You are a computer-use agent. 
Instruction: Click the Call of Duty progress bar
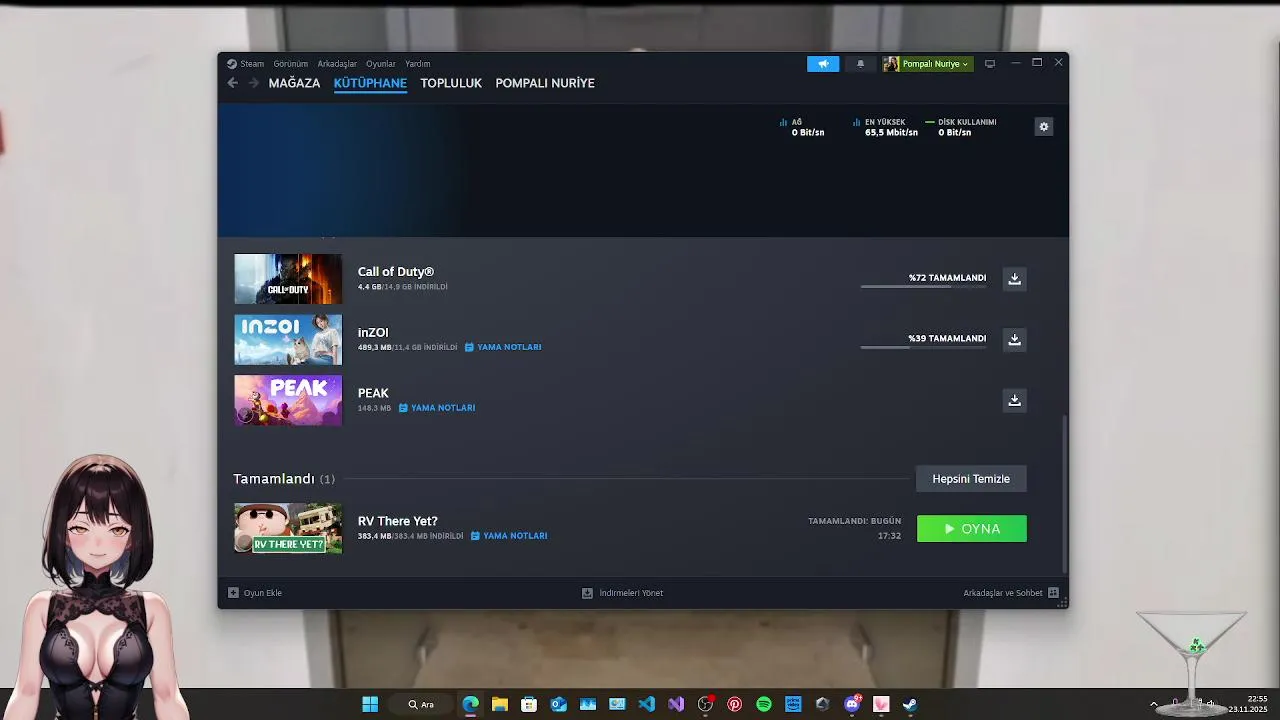coord(923,287)
